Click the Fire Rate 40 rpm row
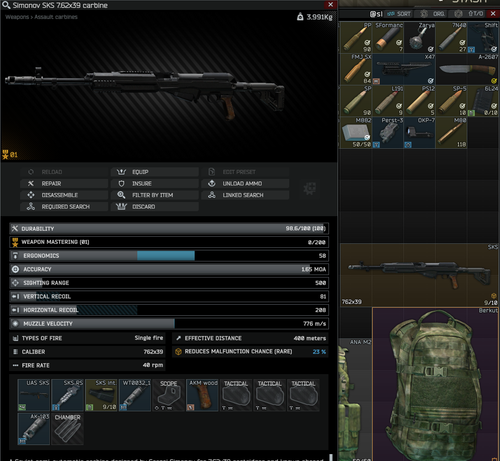The height and width of the screenshot is (461, 500). (87, 365)
